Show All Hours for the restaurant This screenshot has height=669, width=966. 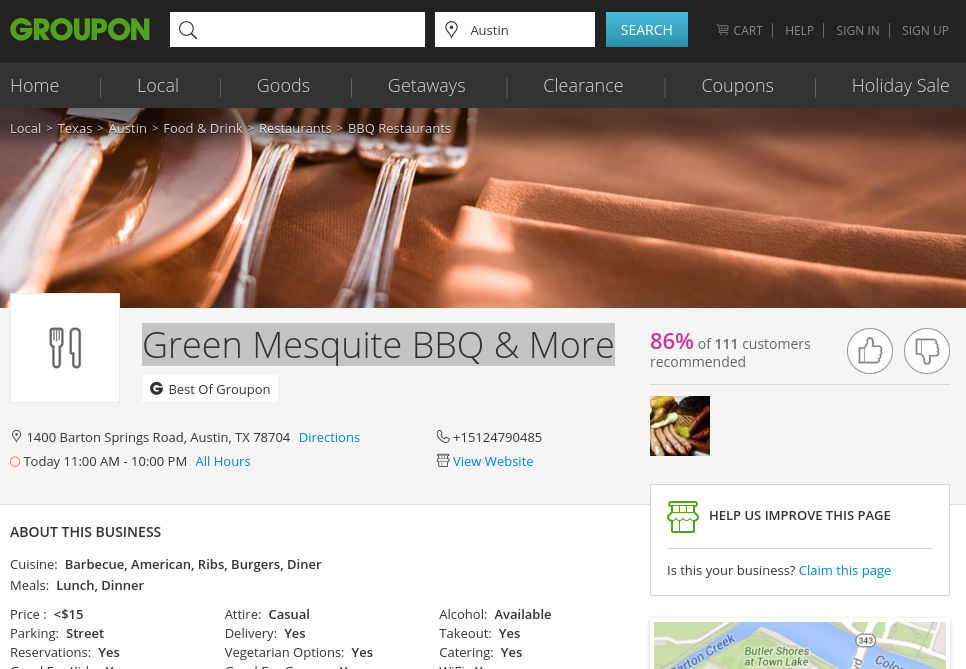223,461
